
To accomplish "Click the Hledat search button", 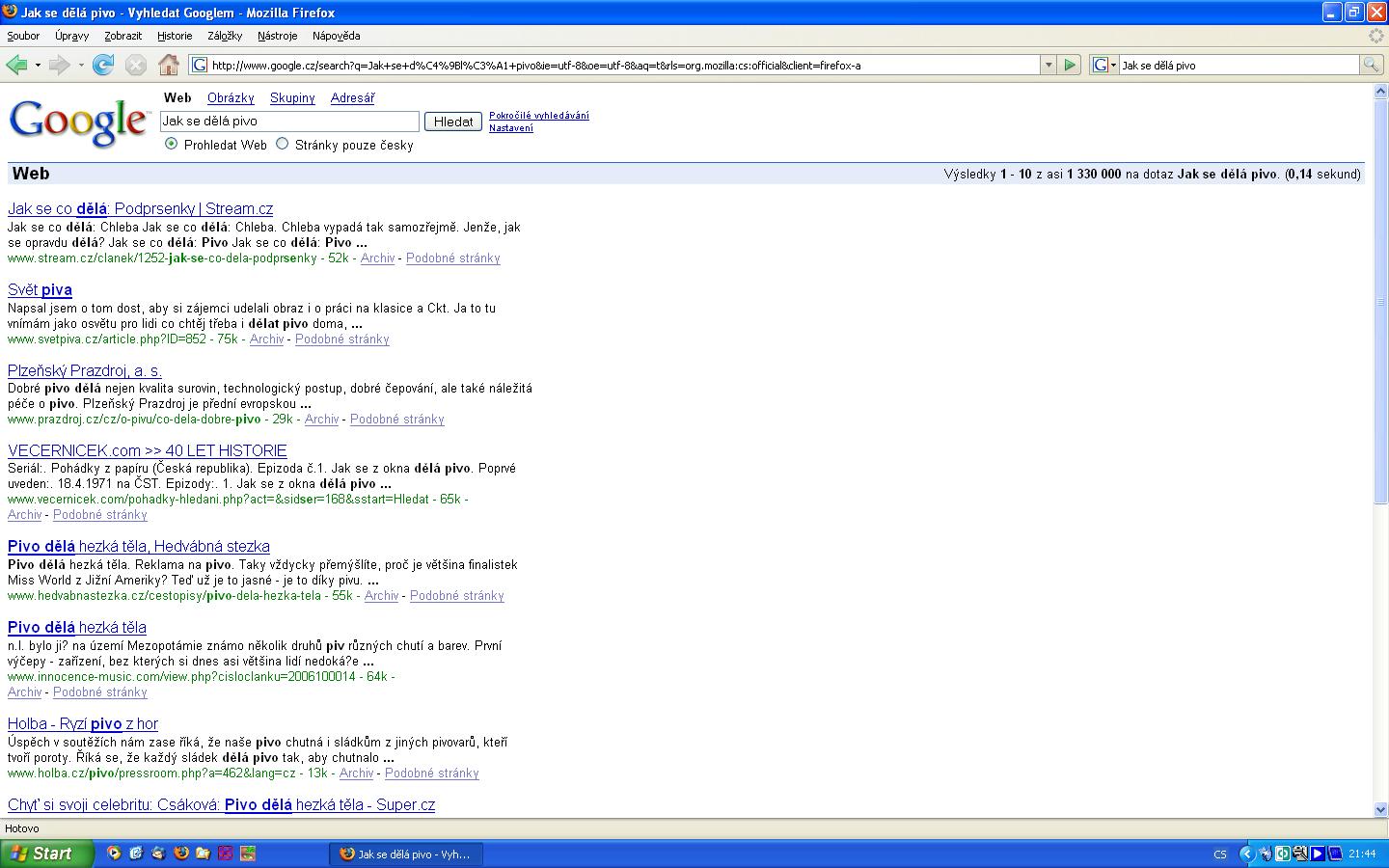I will pos(452,122).
